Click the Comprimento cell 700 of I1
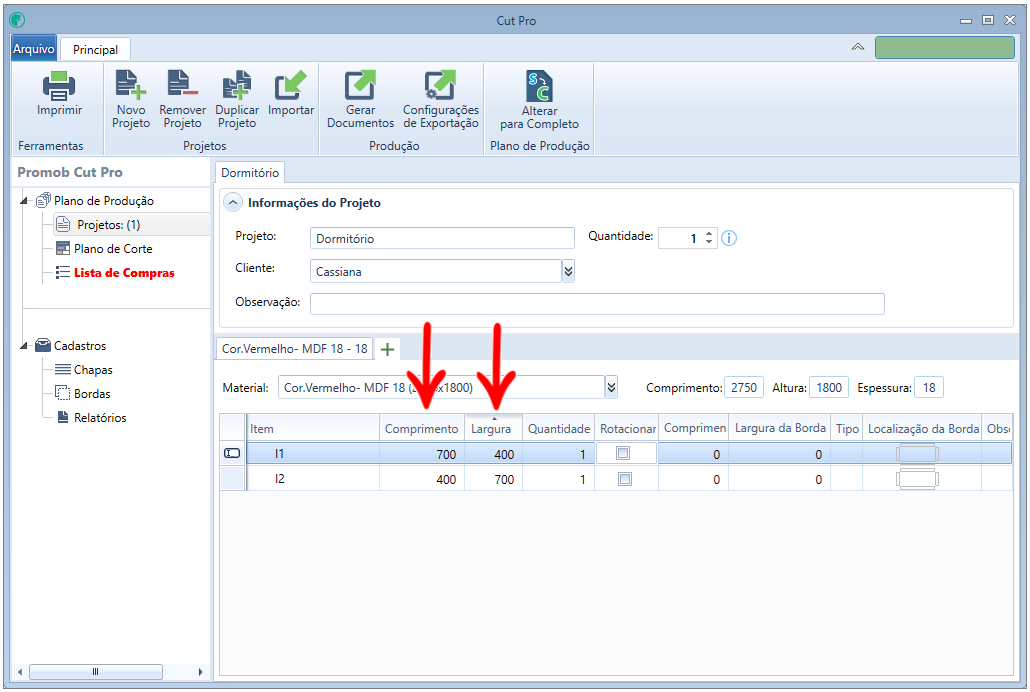Screen dimensions: 1030x692 point(422,453)
